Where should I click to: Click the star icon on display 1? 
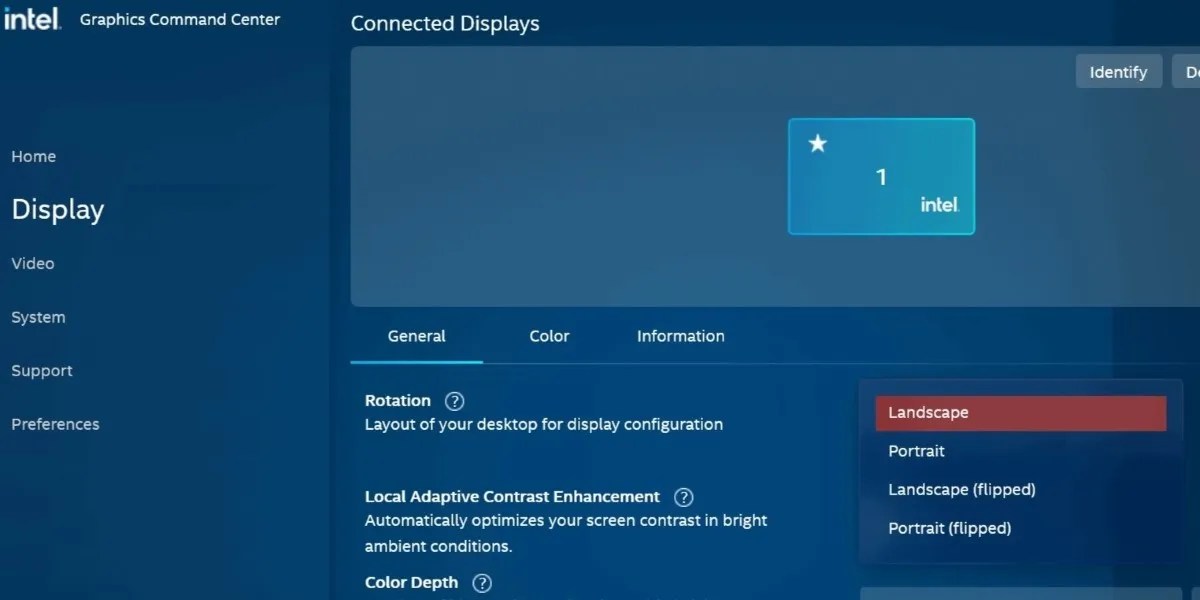[817, 143]
